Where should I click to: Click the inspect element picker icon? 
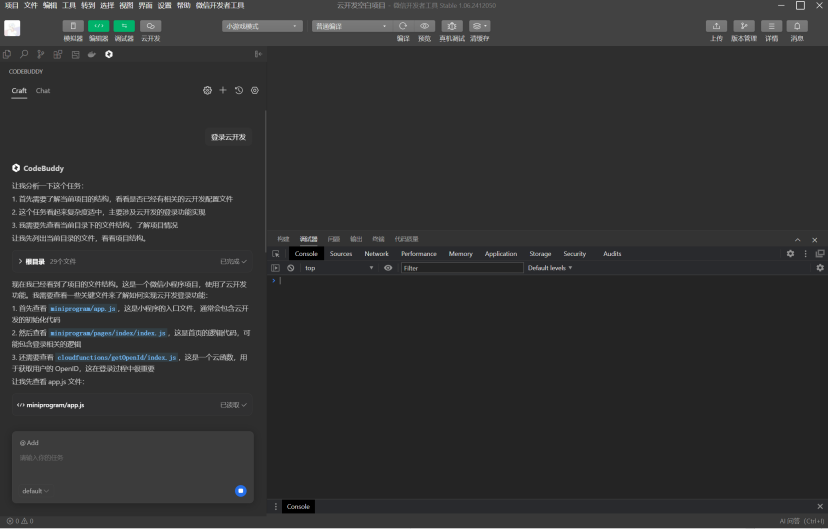(x=275, y=254)
